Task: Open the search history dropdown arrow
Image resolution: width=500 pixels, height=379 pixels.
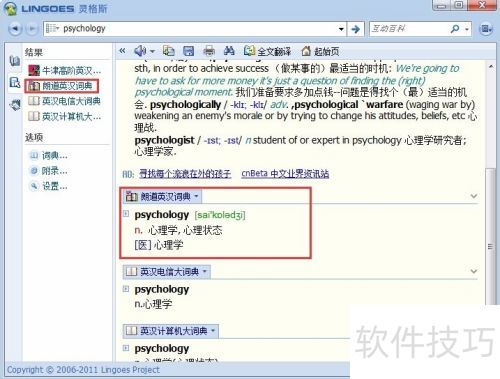Action: pyautogui.click(x=341, y=29)
